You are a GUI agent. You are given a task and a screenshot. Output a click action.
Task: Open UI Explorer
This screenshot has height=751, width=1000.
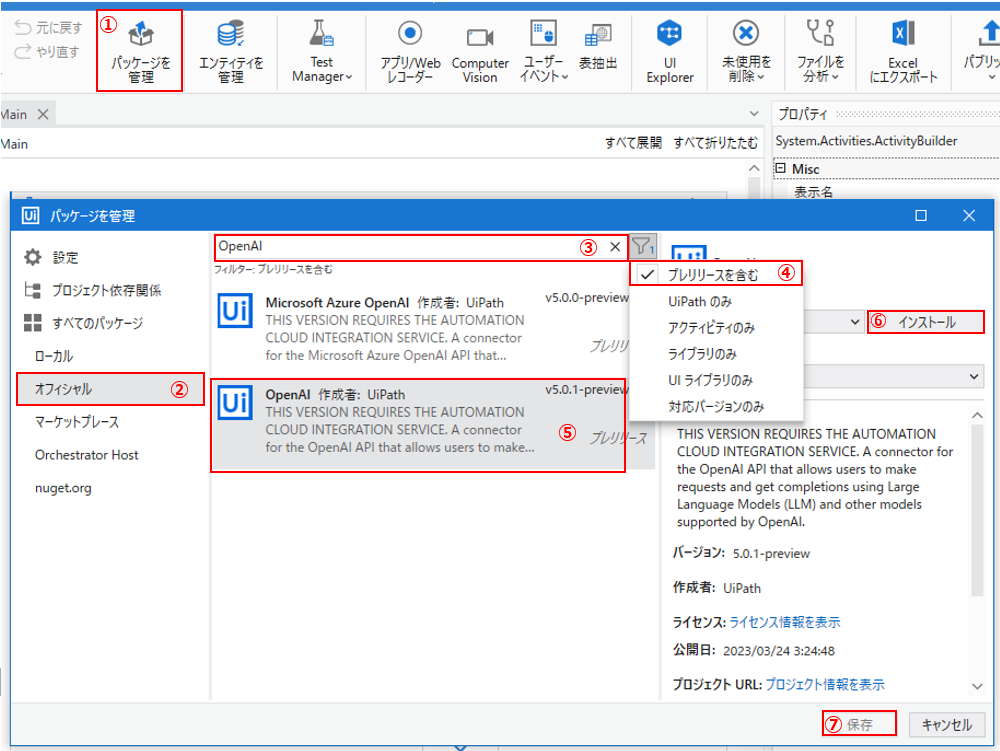coord(670,51)
